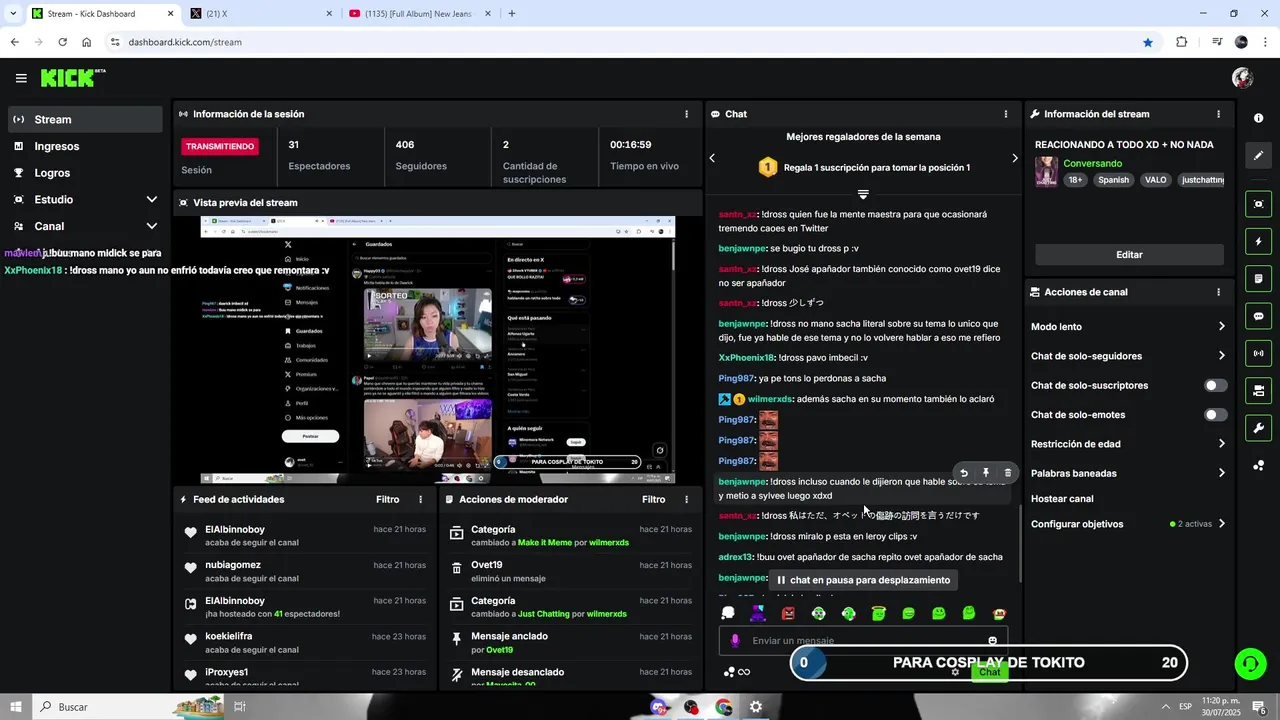Pick the red angry emote in the quick row
This screenshot has width=1280, height=720.
788,613
